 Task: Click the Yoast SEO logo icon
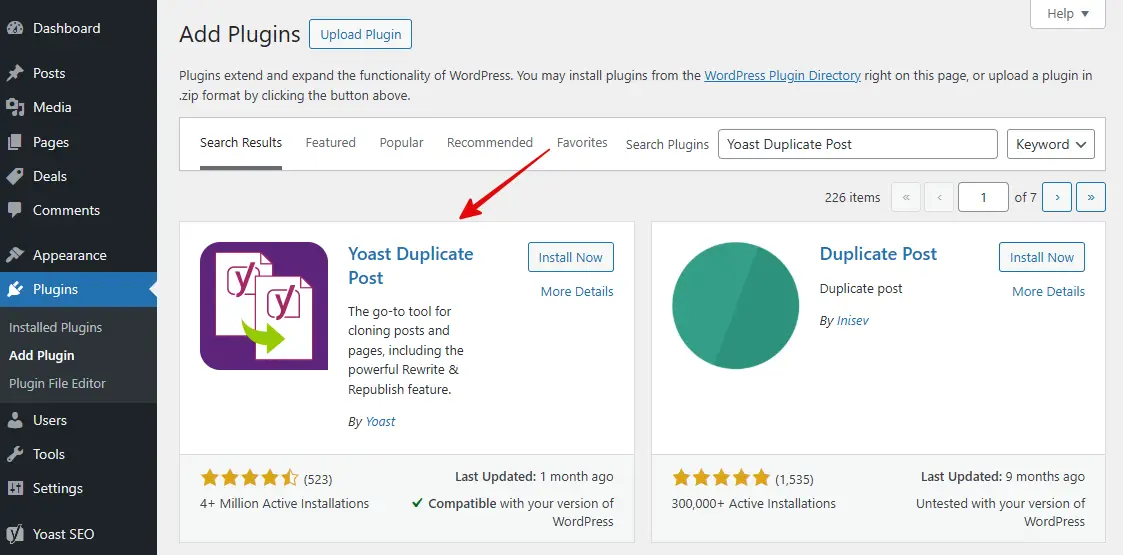(15, 534)
